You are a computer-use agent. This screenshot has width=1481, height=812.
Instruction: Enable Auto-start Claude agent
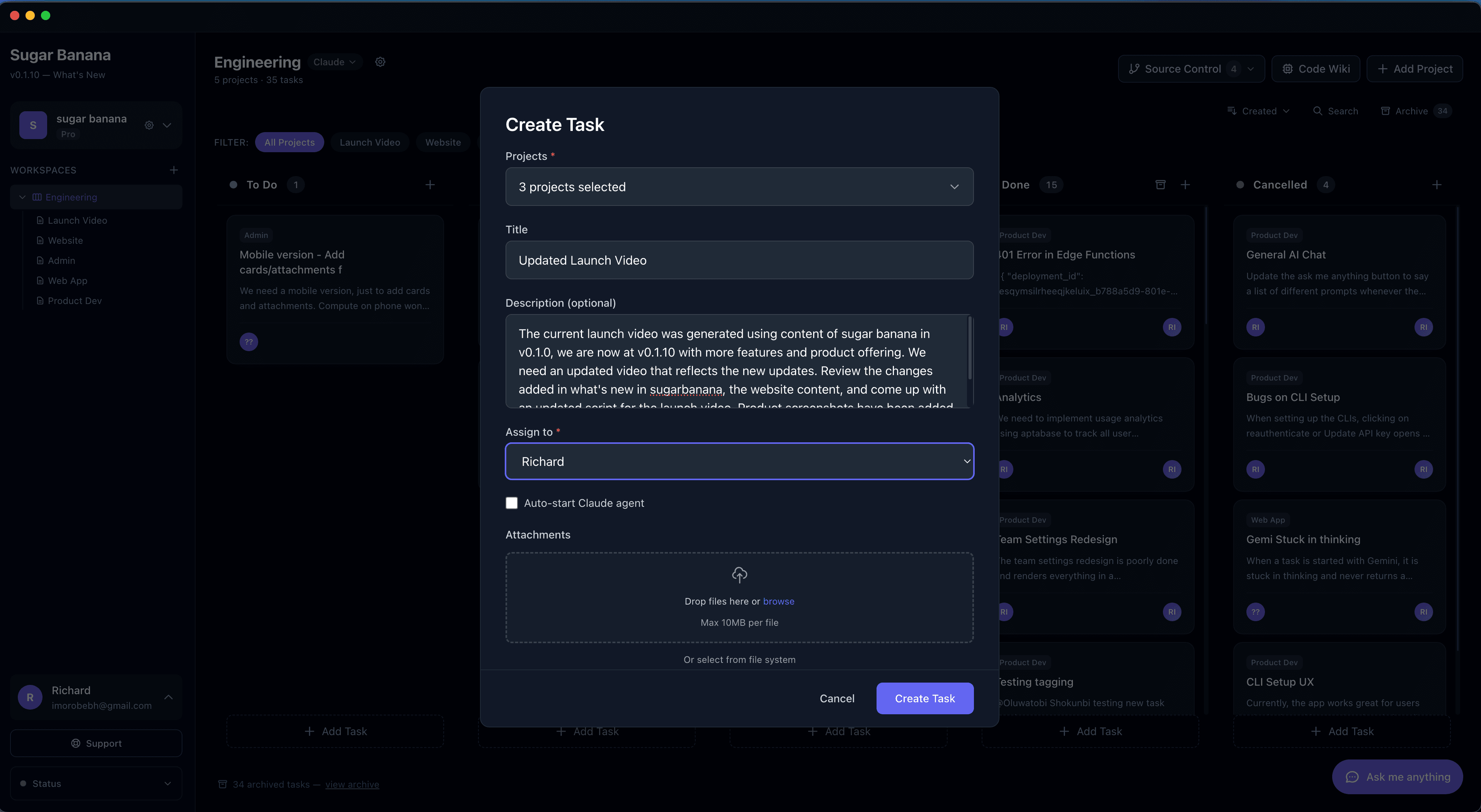coord(512,502)
